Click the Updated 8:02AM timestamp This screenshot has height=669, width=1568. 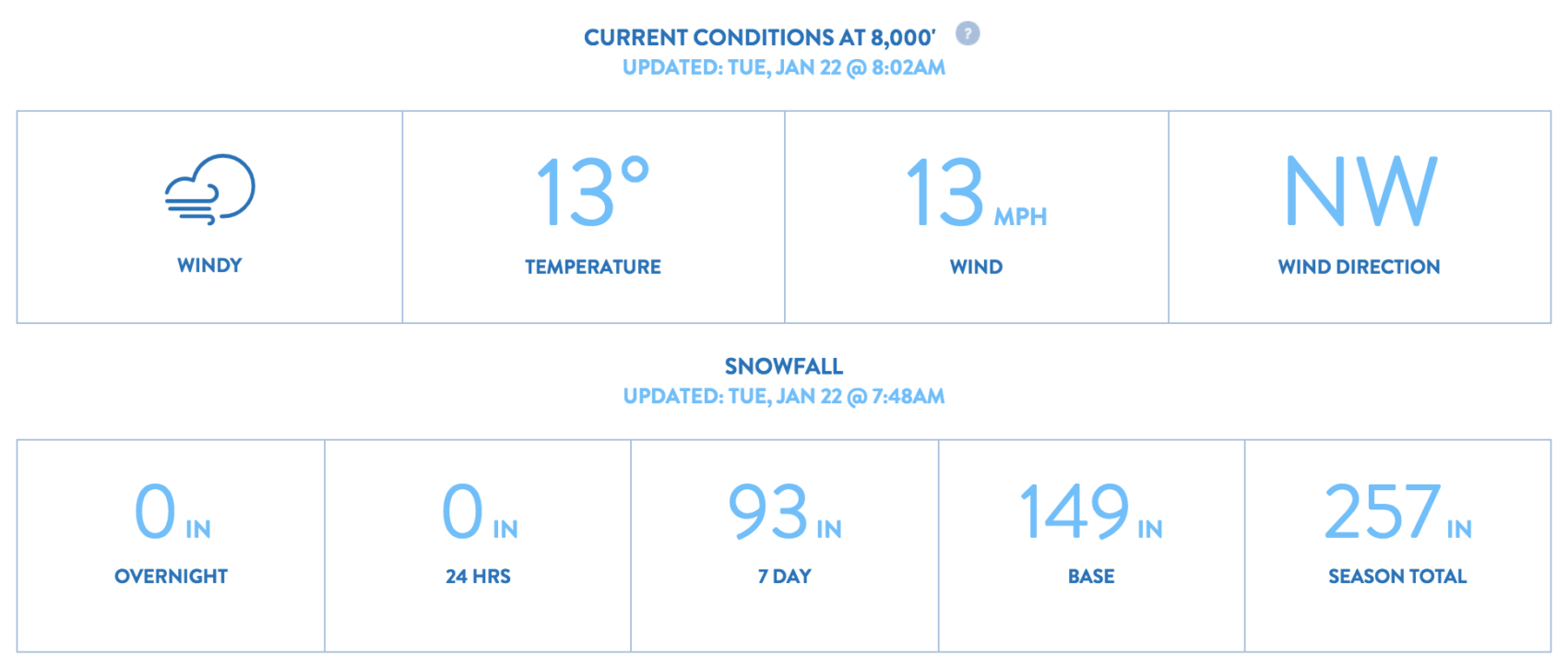[784, 67]
